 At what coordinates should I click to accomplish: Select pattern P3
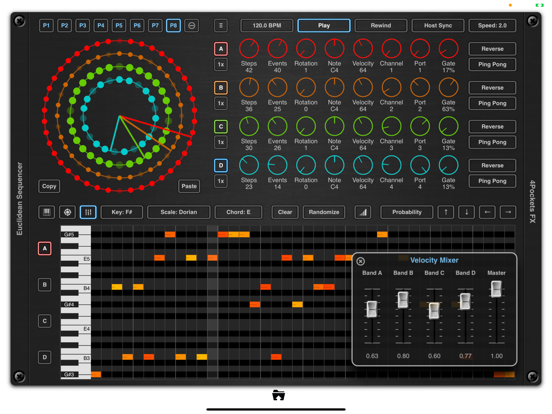(x=82, y=25)
